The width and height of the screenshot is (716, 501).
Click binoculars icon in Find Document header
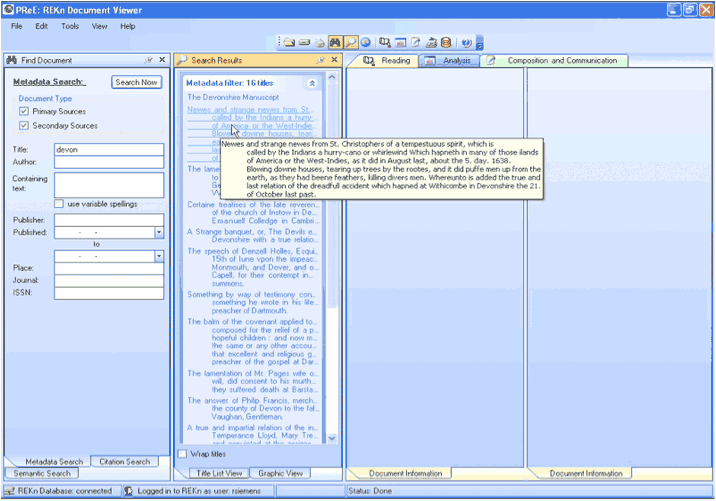tap(12, 60)
